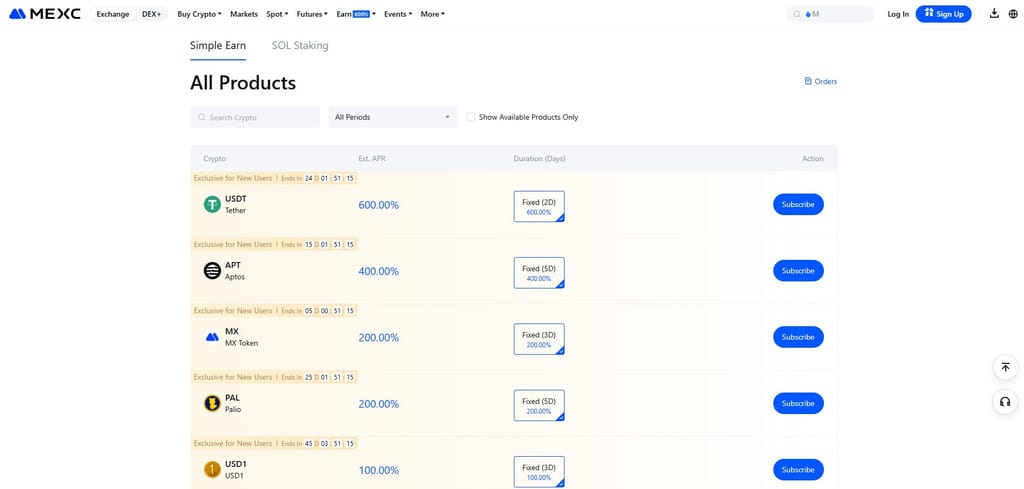Click the MX Token coin icon

[212, 338]
